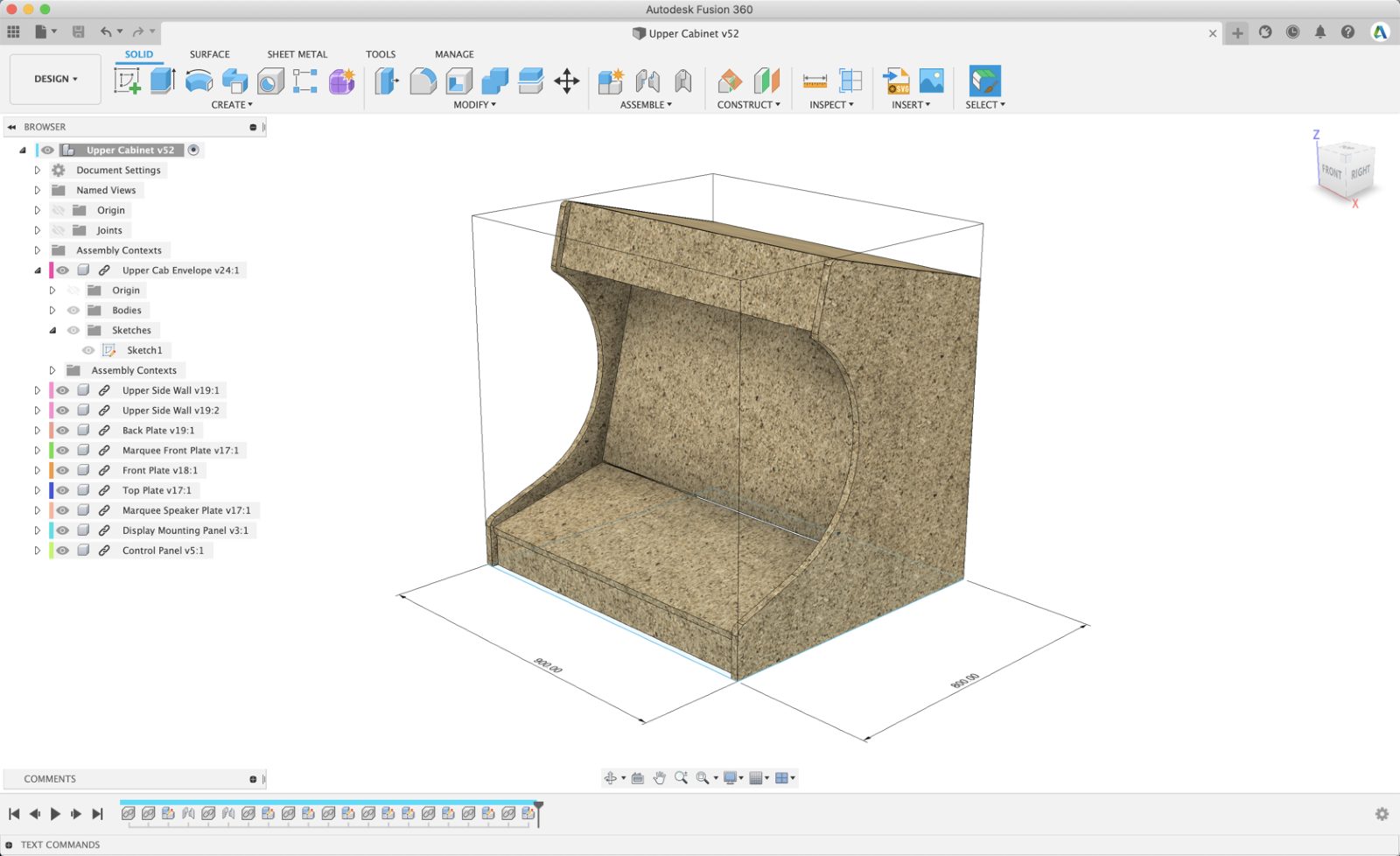Open the SURFACE tab

click(x=209, y=54)
